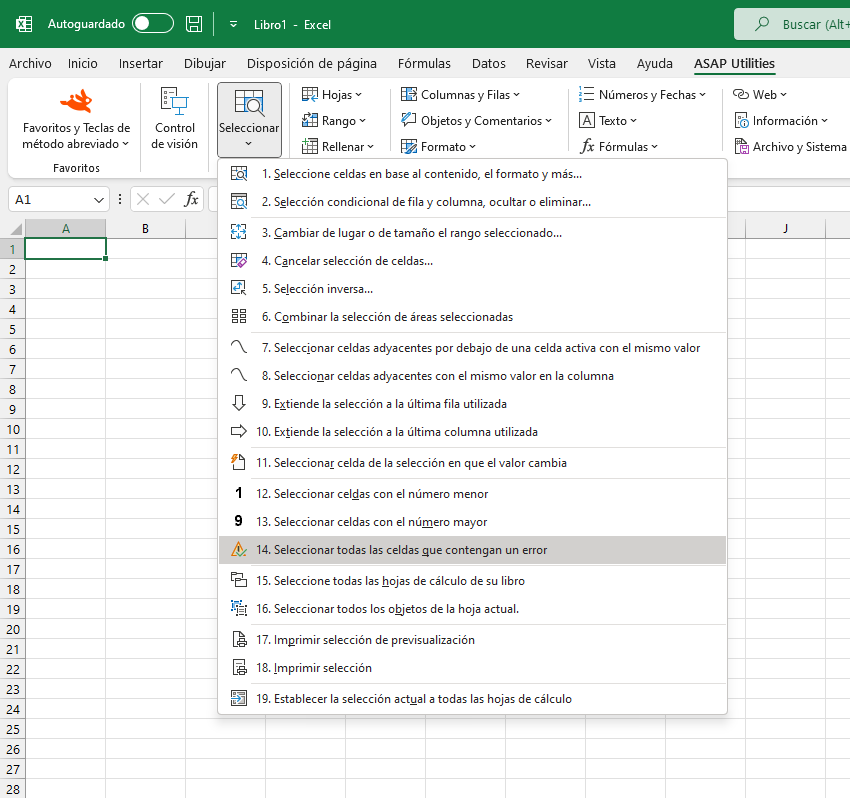Open the Web dropdown
Viewport: 850px width, 798px height.
(x=759, y=95)
